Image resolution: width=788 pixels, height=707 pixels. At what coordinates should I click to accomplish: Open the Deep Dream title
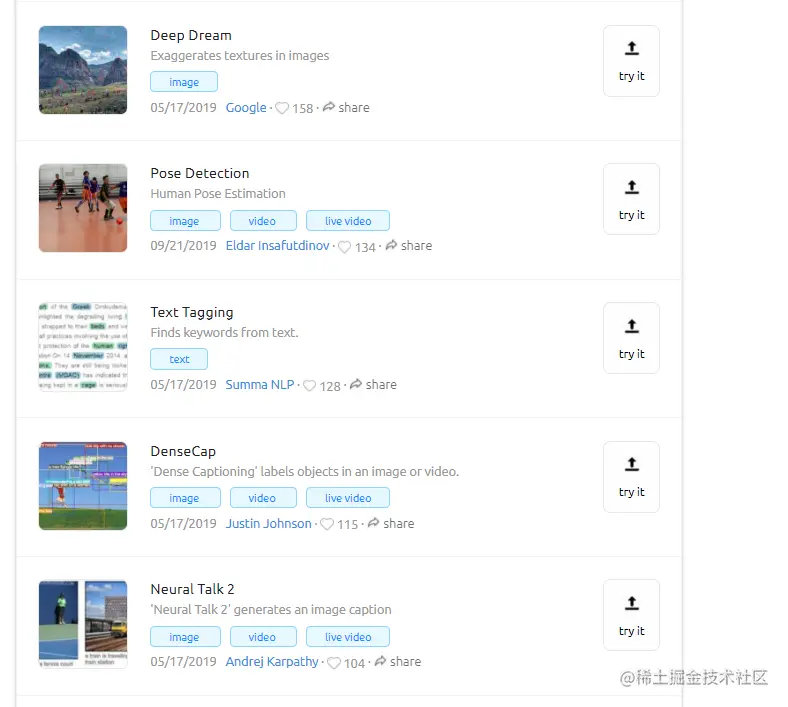click(x=191, y=35)
